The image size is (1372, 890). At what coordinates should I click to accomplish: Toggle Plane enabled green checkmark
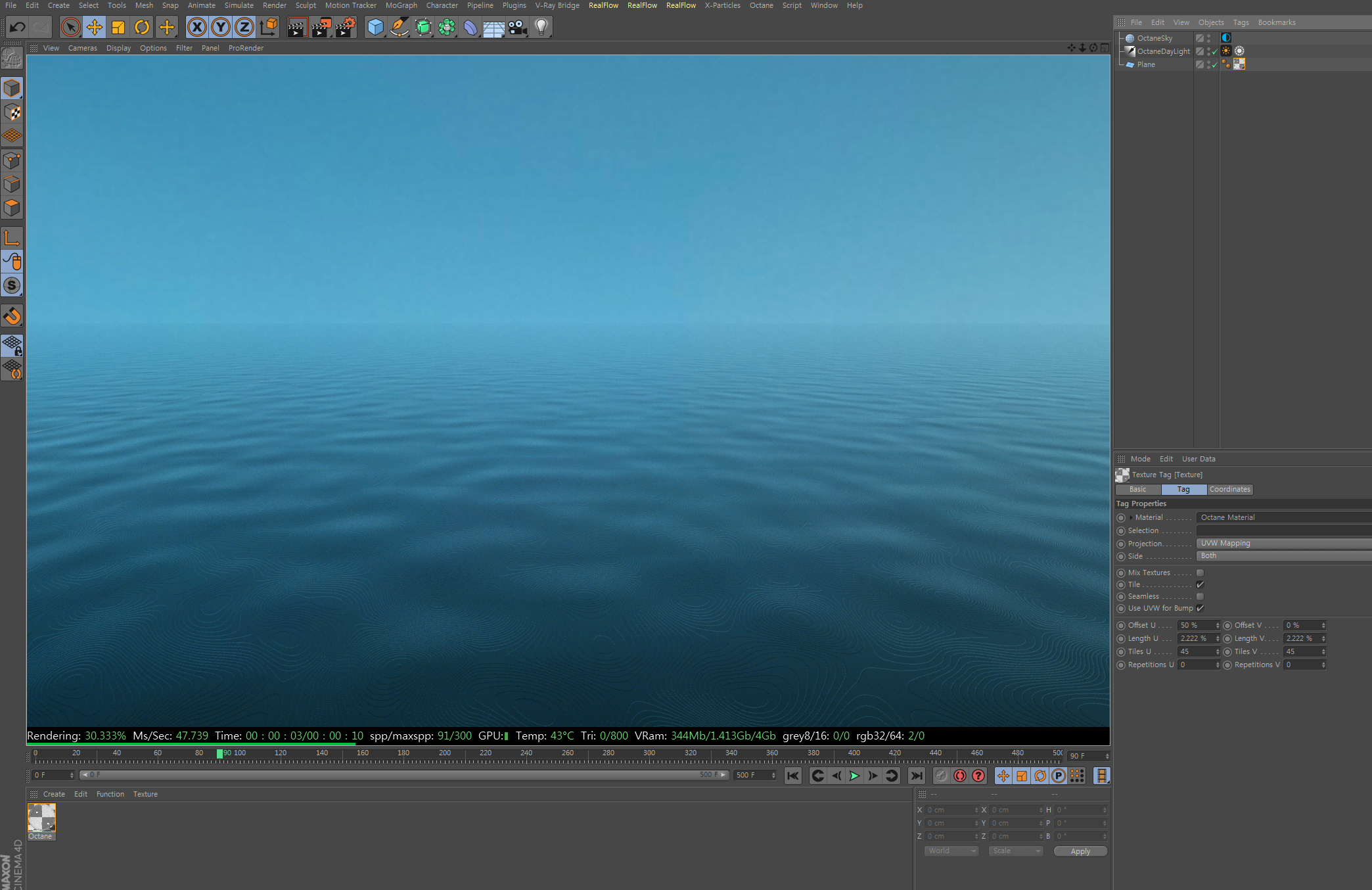click(1214, 65)
